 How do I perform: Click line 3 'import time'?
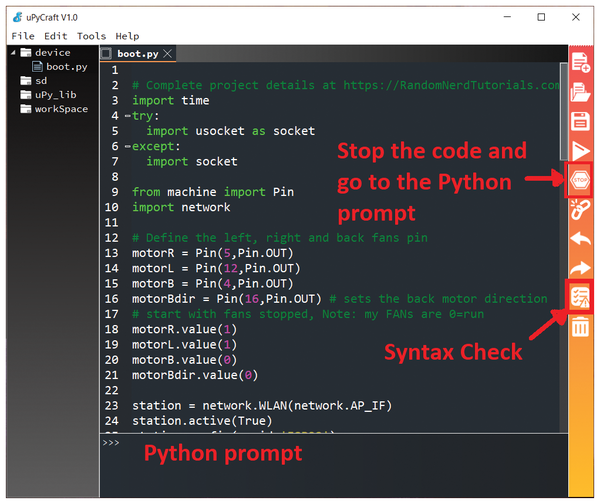coord(171,100)
